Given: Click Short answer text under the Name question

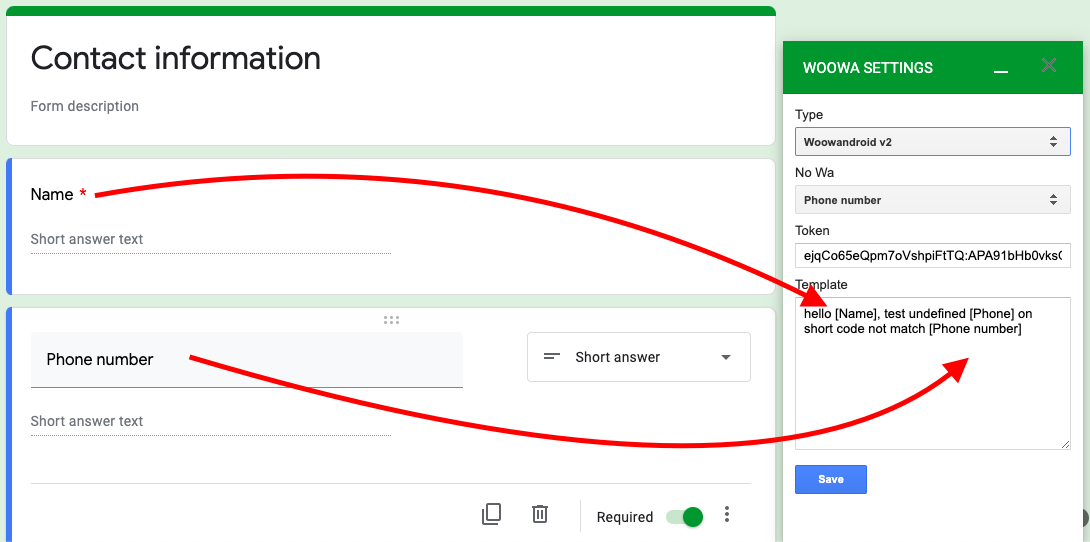Looking at the screenshot, I should (x=87, y=239).
